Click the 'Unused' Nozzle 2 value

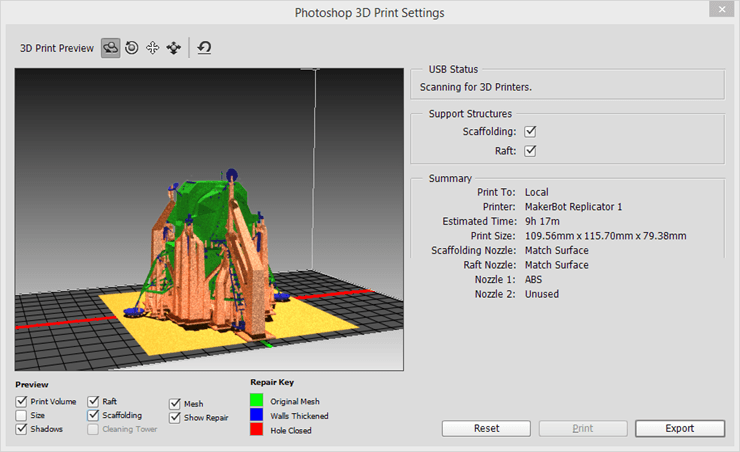pyautogui.click(x=542, y=294)
